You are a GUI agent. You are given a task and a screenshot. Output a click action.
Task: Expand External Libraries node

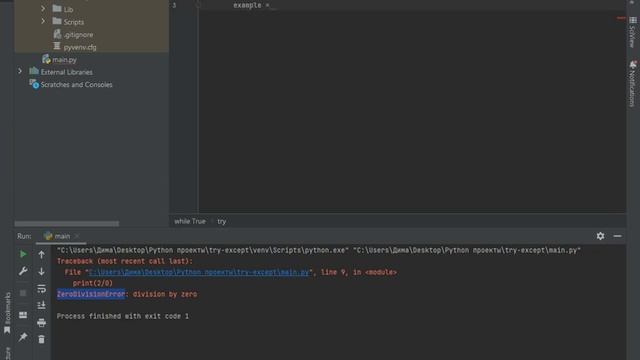tap(20, 71)
